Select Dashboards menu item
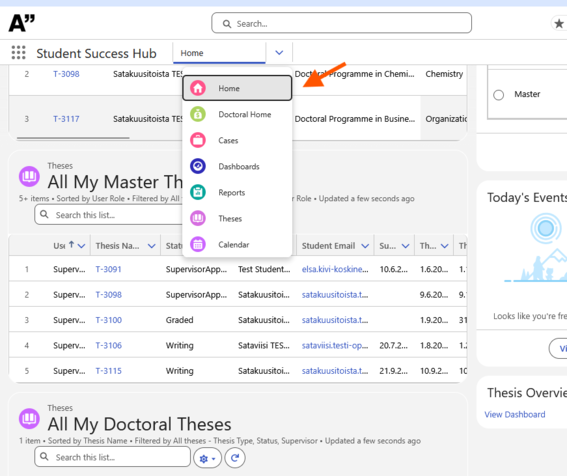567x476 pixels. point(237,166)
